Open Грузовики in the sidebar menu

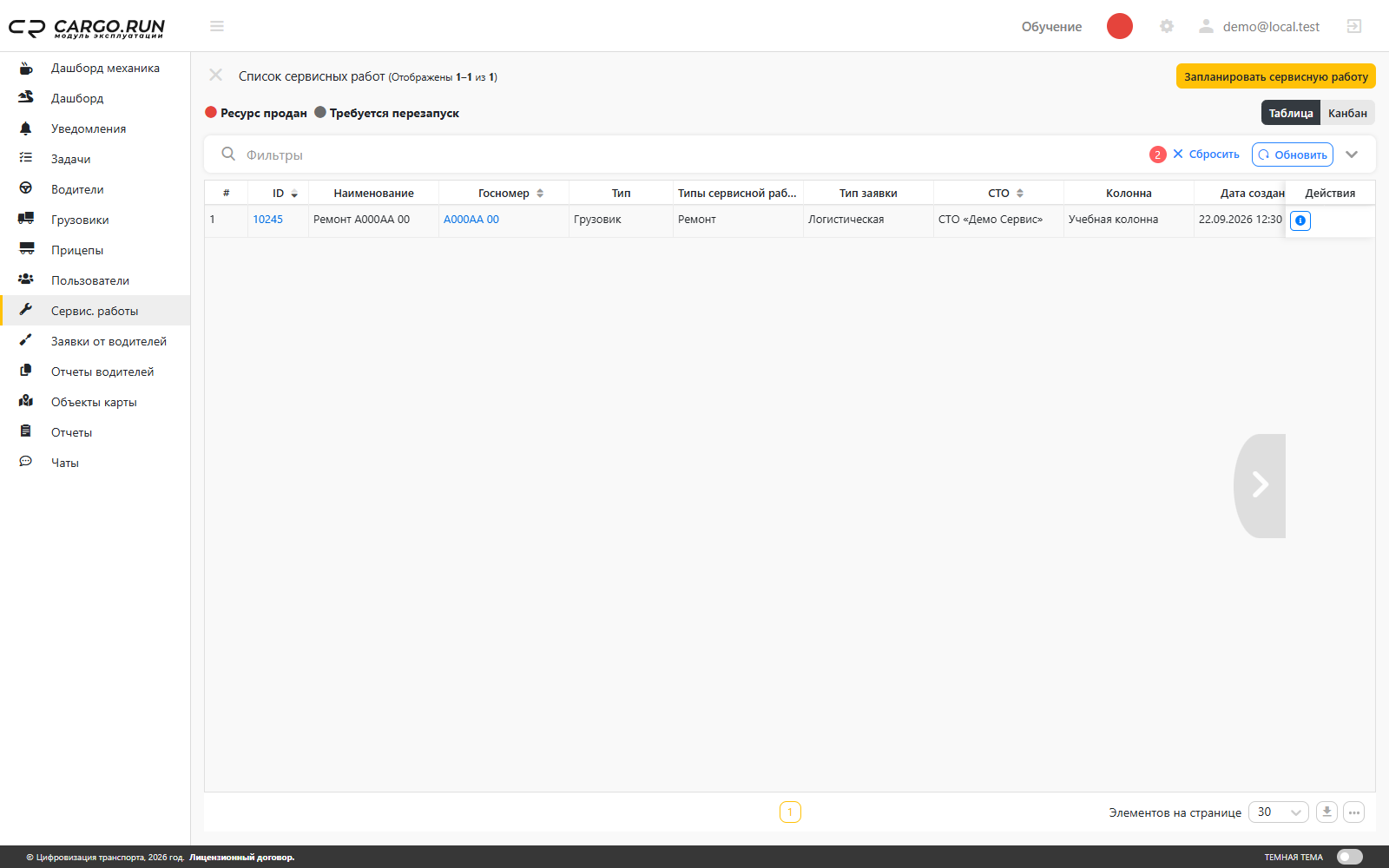pyautogui.click(x=80, y=220)
